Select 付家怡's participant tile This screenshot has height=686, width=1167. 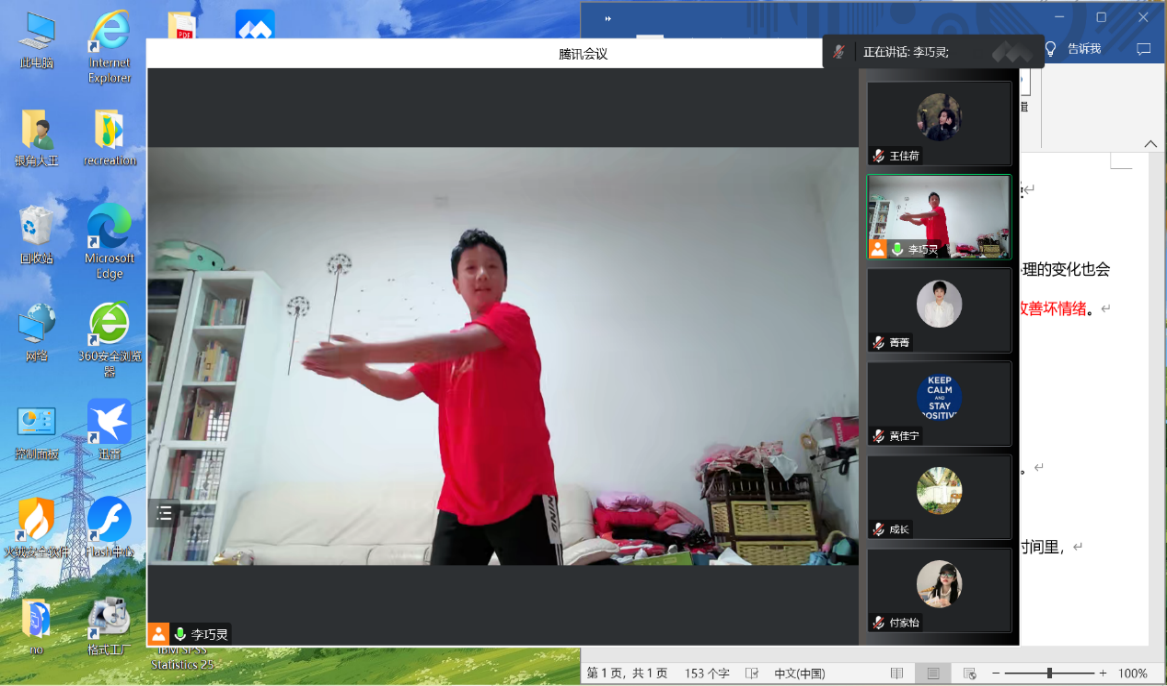[939, 590]
